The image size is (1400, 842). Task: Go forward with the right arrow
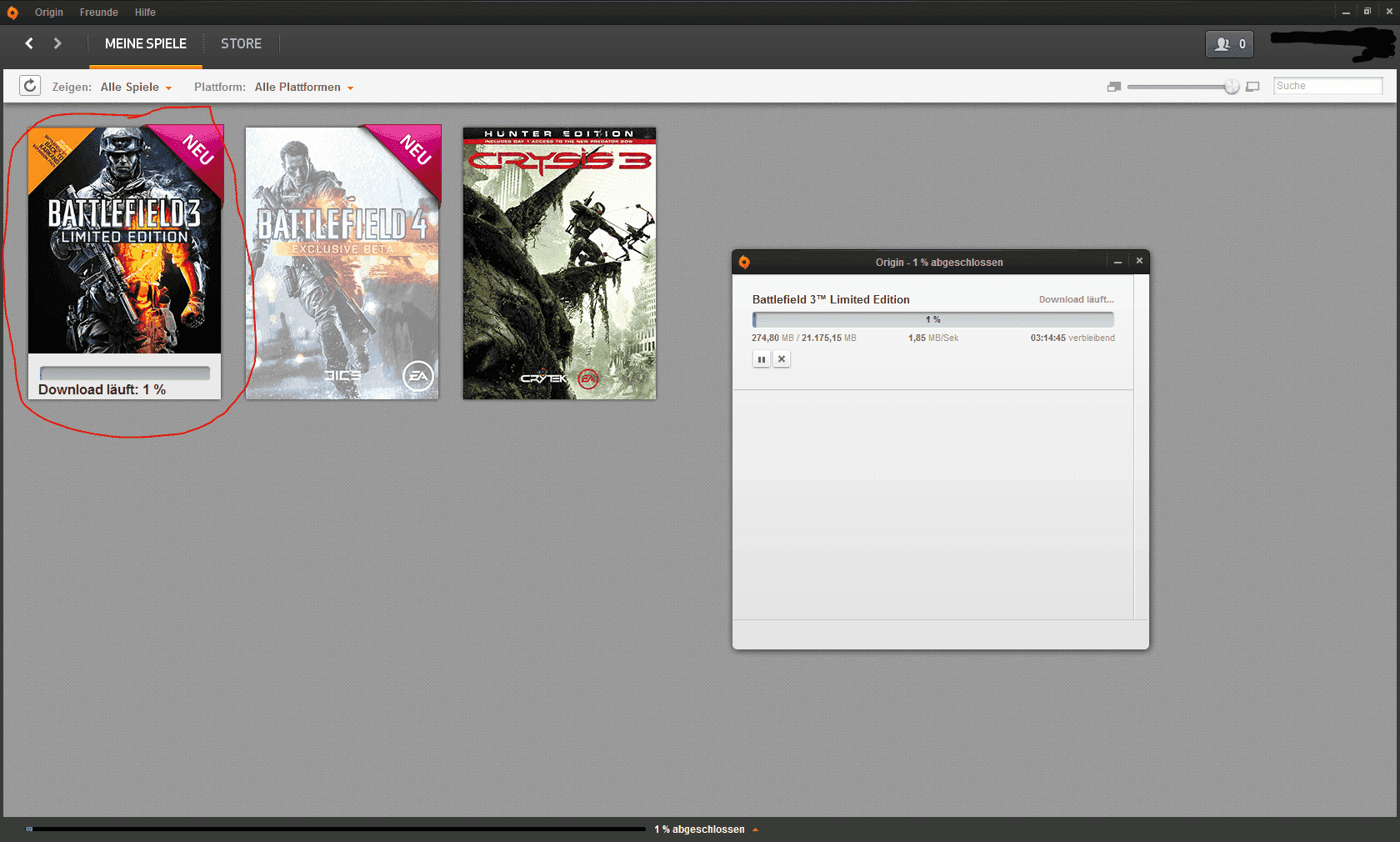[57, 43]
